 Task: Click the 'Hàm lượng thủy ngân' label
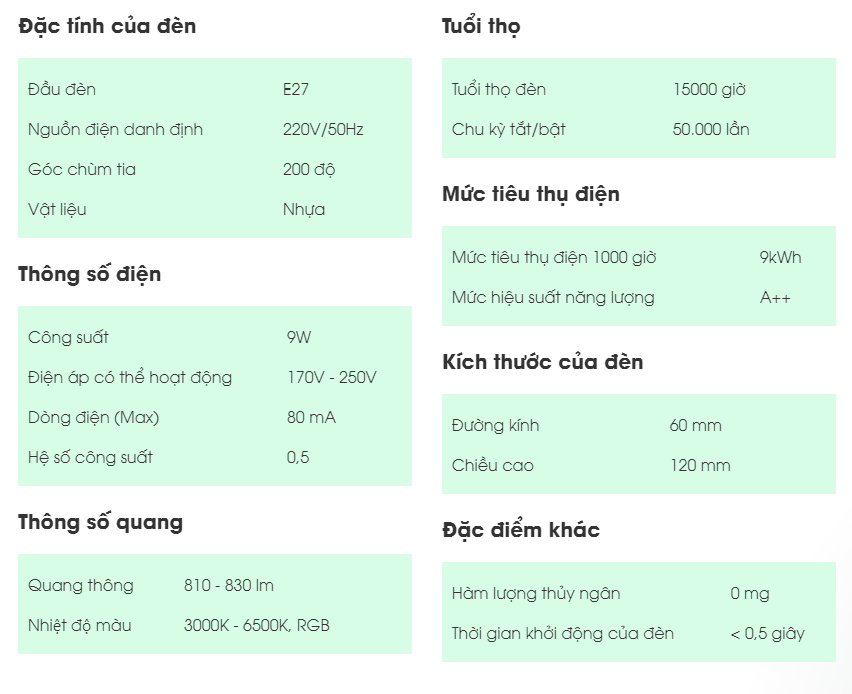pos(536,593)
